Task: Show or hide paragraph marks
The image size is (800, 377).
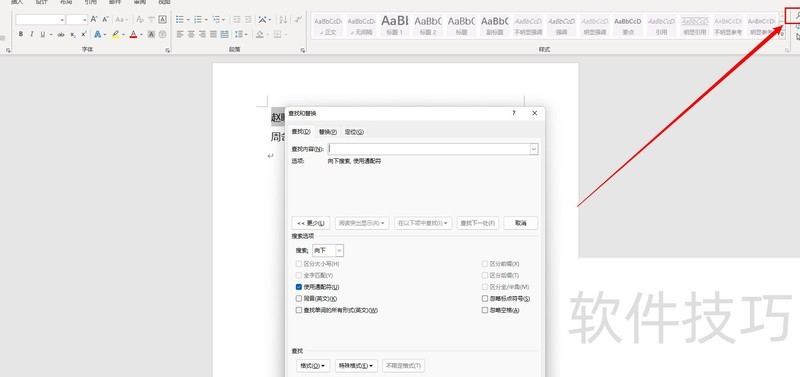Action: (299, 19)
